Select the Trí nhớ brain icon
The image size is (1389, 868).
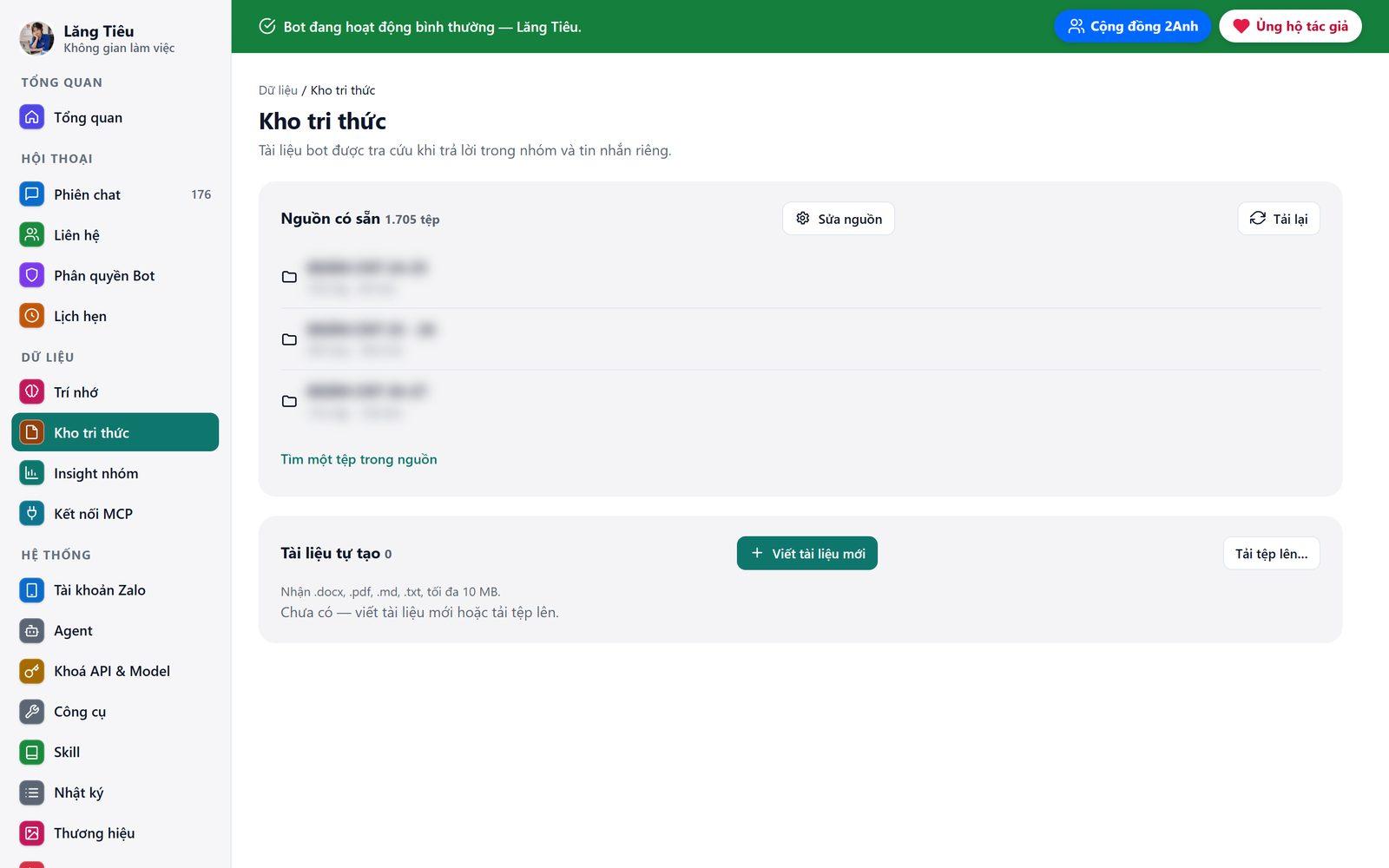pyautogui.click(x=32, y=391)
